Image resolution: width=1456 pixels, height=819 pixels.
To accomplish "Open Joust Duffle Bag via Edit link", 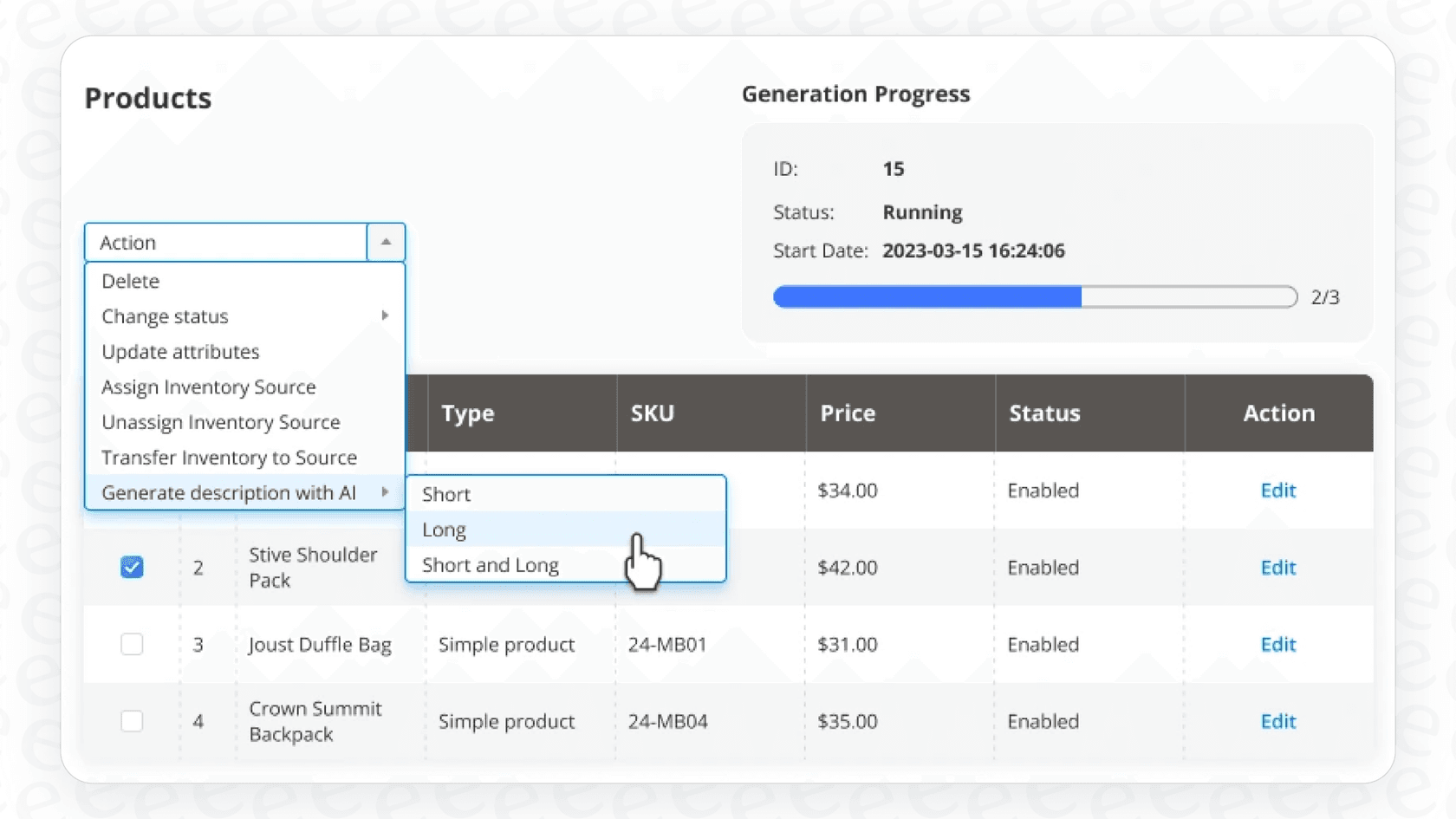I will coord(1277,644).
